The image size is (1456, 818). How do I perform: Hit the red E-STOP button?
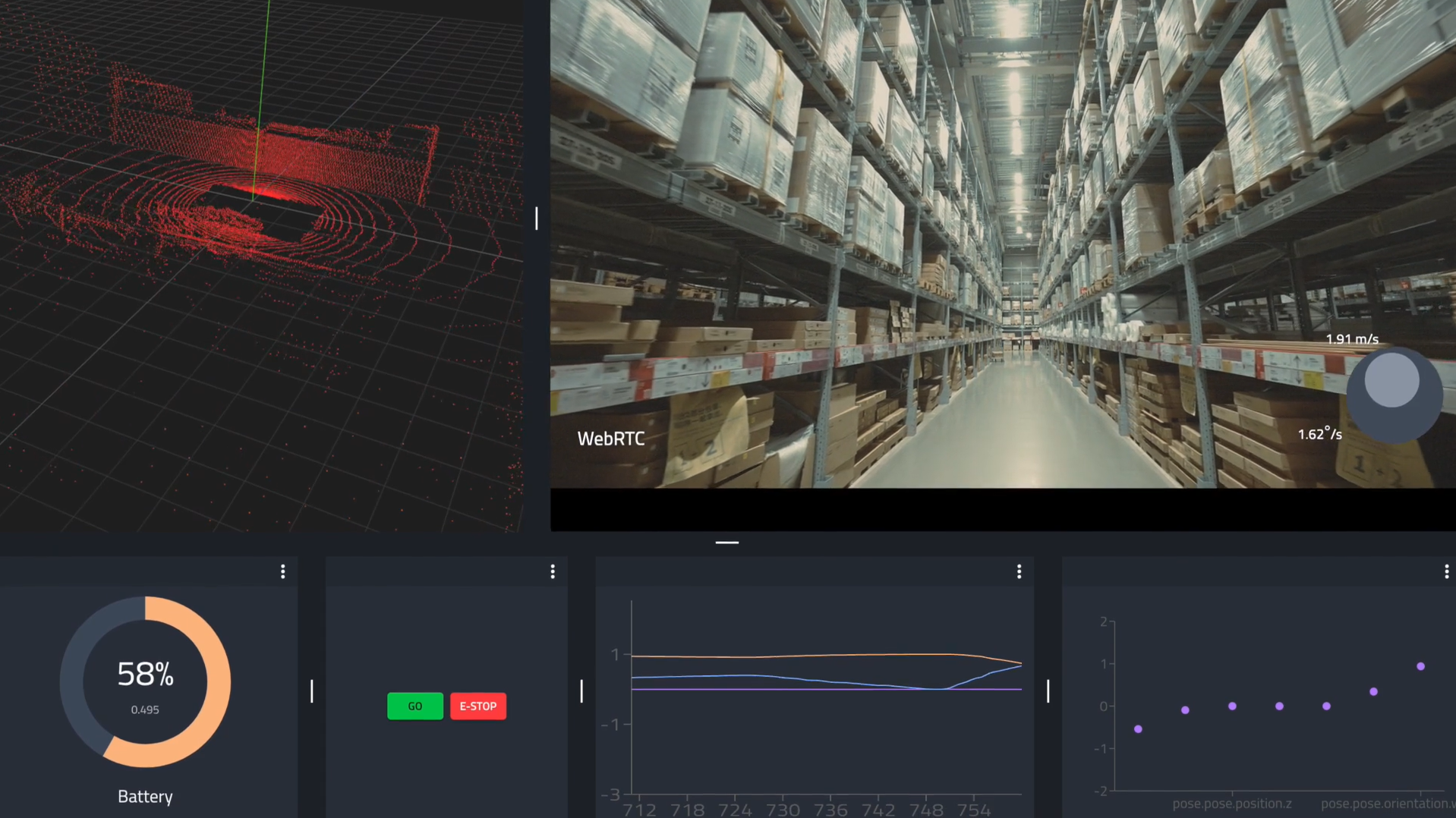[x=478, y=706]
